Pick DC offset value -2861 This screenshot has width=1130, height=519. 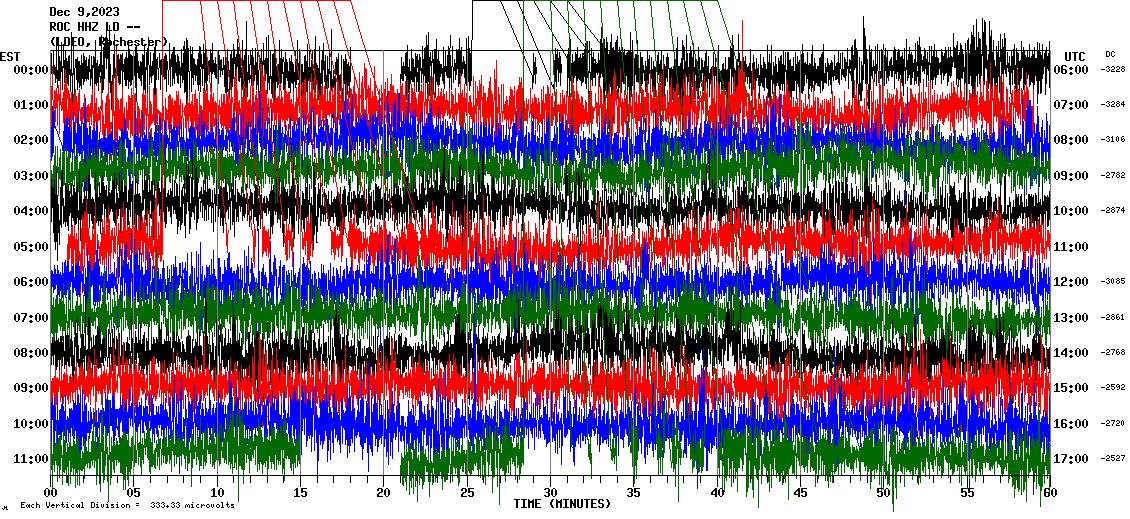pyautogui.click(x=1113, y=316)
